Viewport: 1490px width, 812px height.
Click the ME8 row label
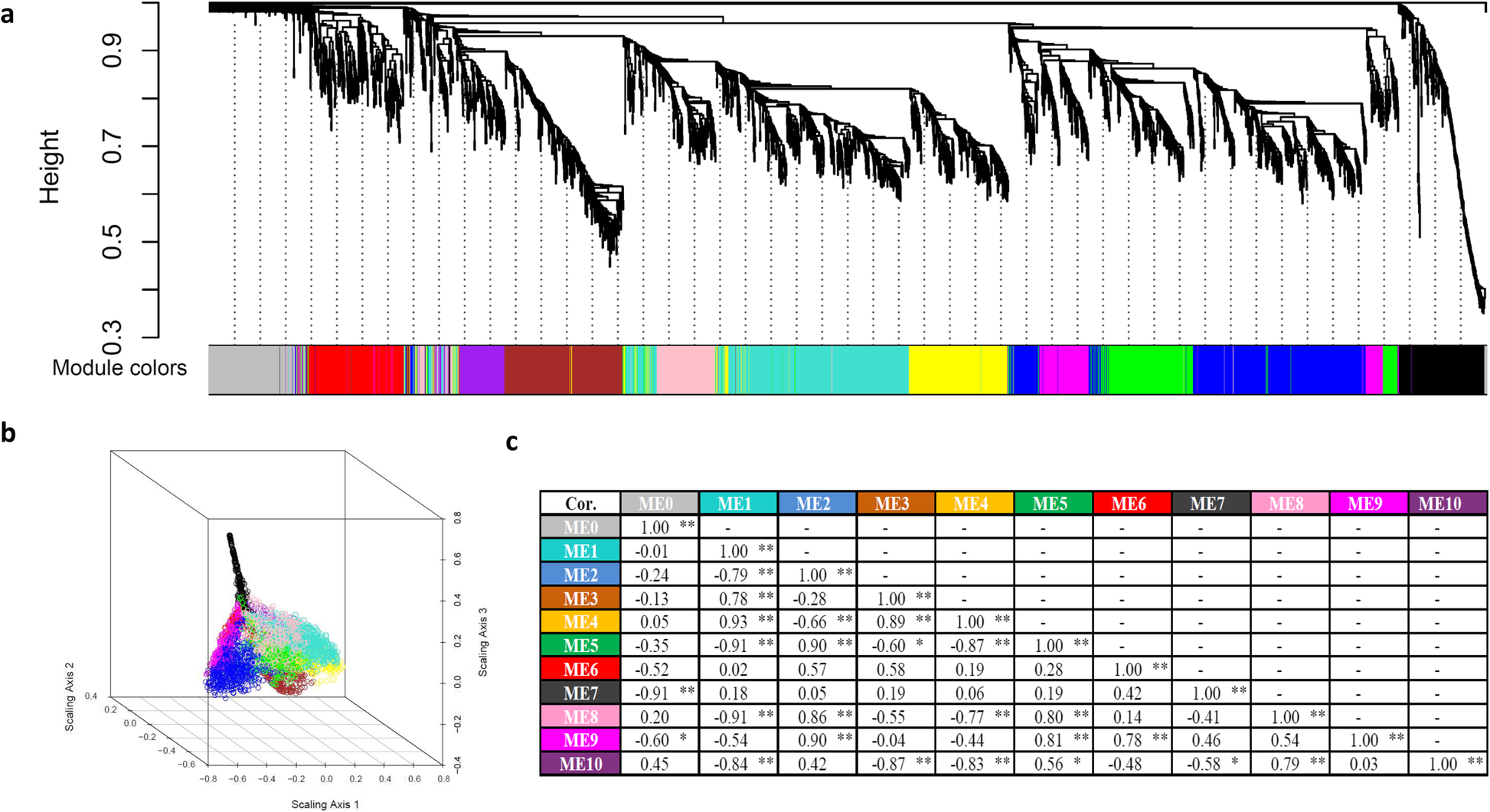tap(580, 716)
